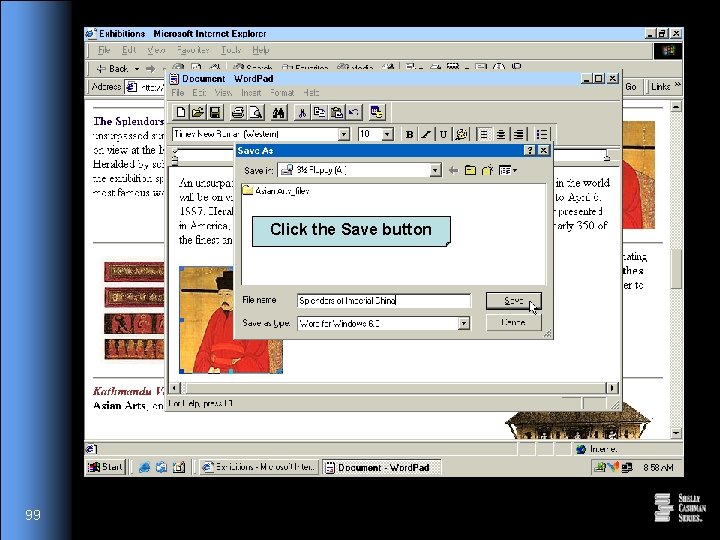
Task: Click the system tray clock showing 8:58 AM
Action: click(x=658, y=467)
